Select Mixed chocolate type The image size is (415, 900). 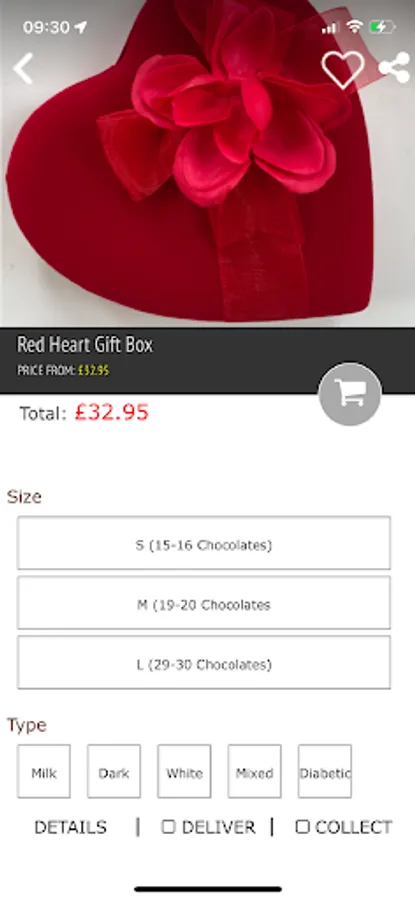click(x=254, y=771)
